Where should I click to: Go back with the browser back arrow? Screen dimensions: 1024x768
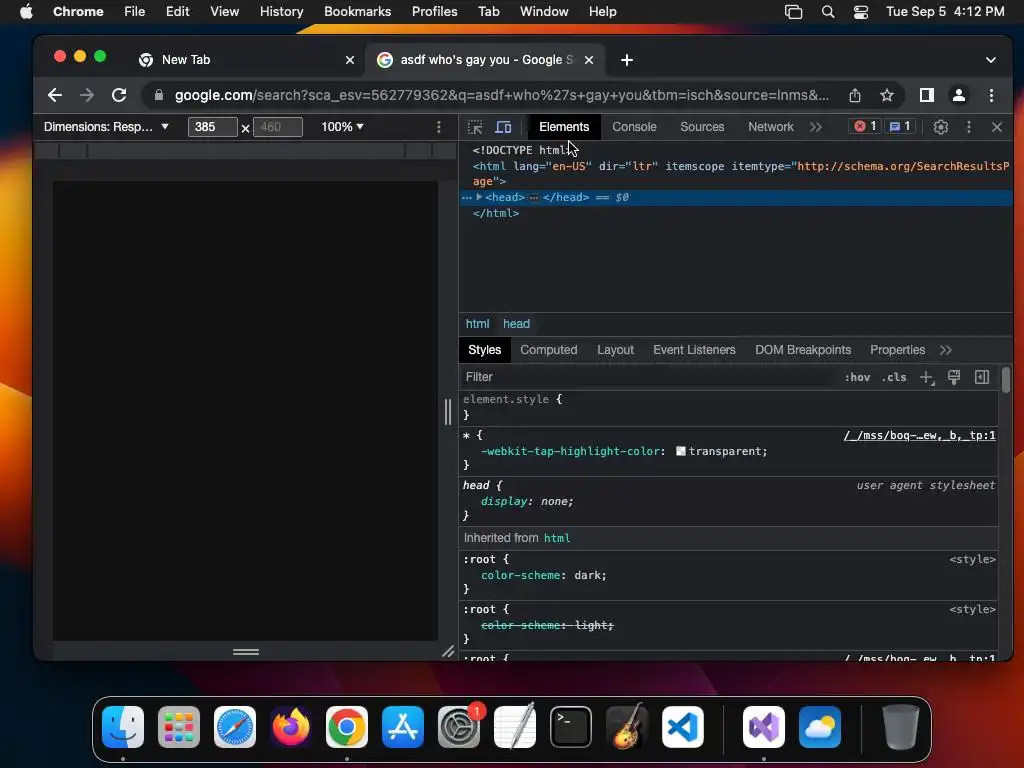55,95
